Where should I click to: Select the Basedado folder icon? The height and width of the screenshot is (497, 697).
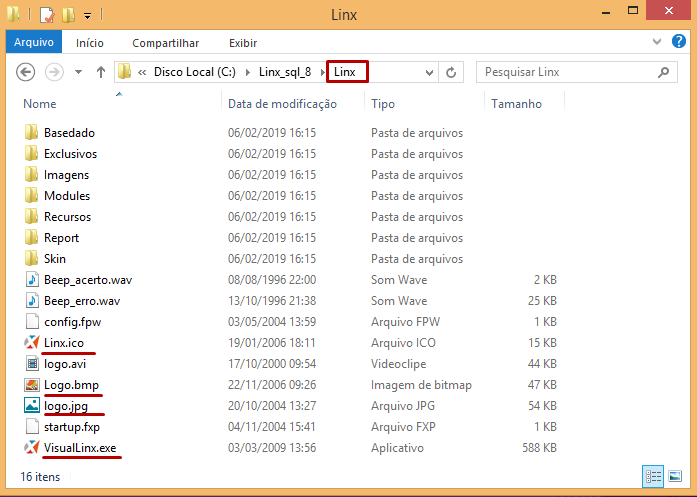(x=32, y=132)
